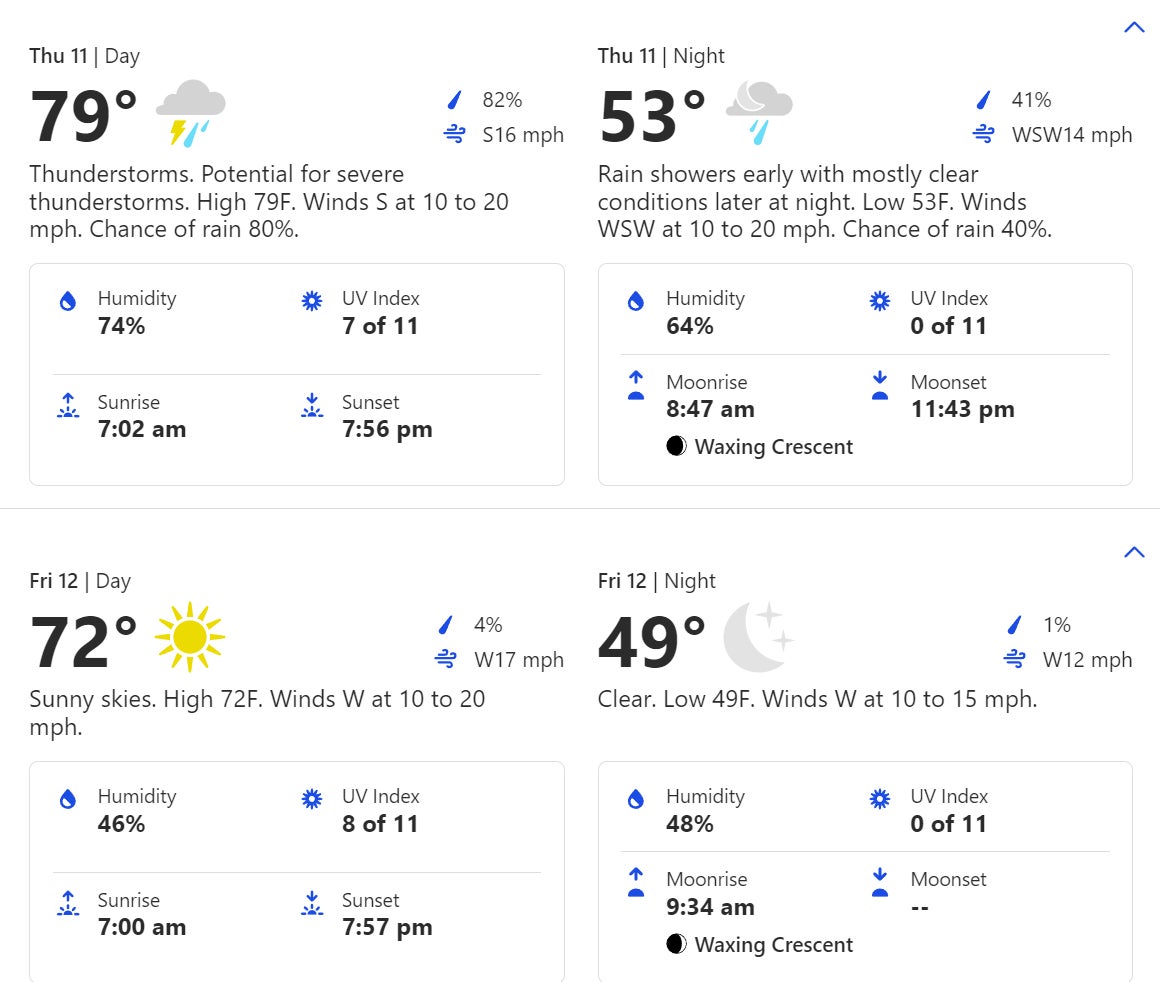The width and height of the screenshot is (1160, 982).
Task: Click Friday night Waxing Crescent label
Action: point(773,944)
